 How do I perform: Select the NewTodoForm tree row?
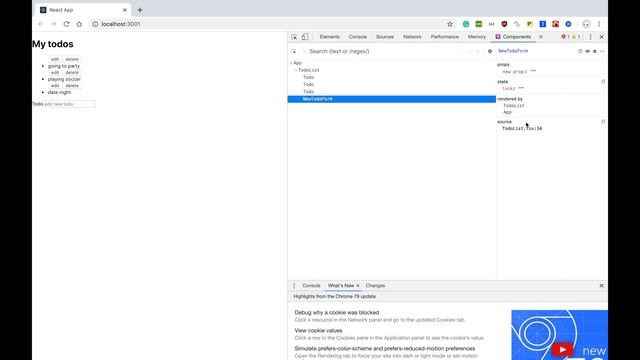392,99
